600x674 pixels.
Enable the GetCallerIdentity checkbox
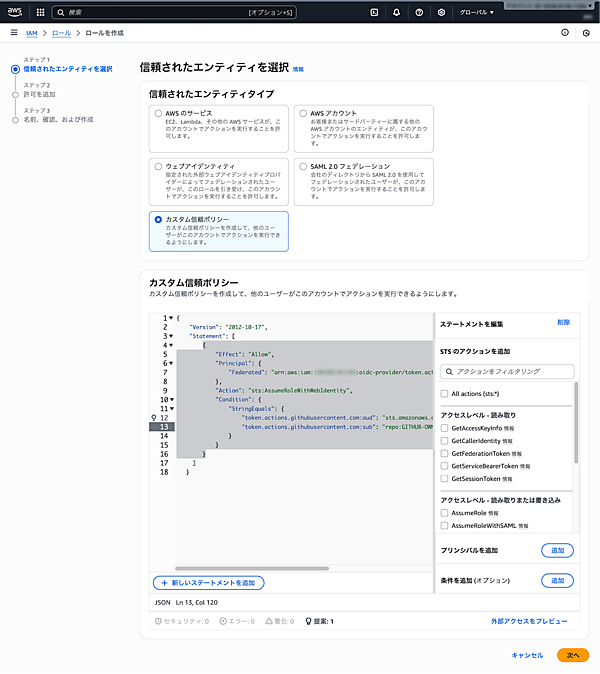445,440
